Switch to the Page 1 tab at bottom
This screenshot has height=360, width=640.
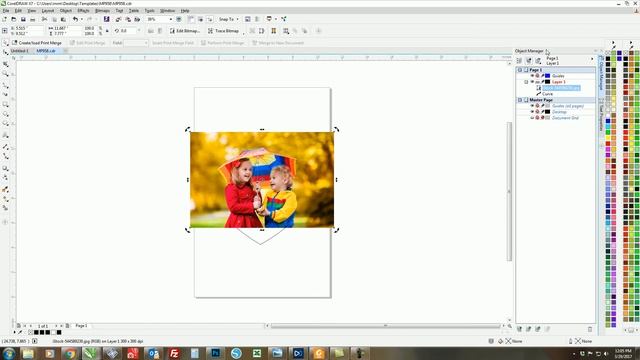(81, 326)
